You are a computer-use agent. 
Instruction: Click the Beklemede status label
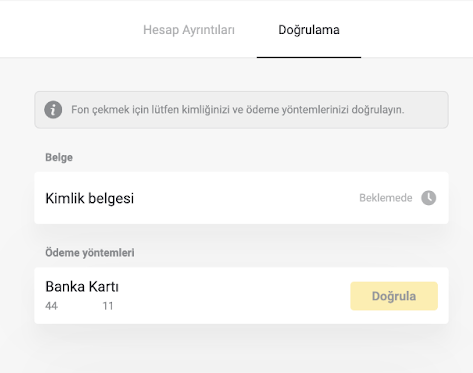tap(386, 198)
